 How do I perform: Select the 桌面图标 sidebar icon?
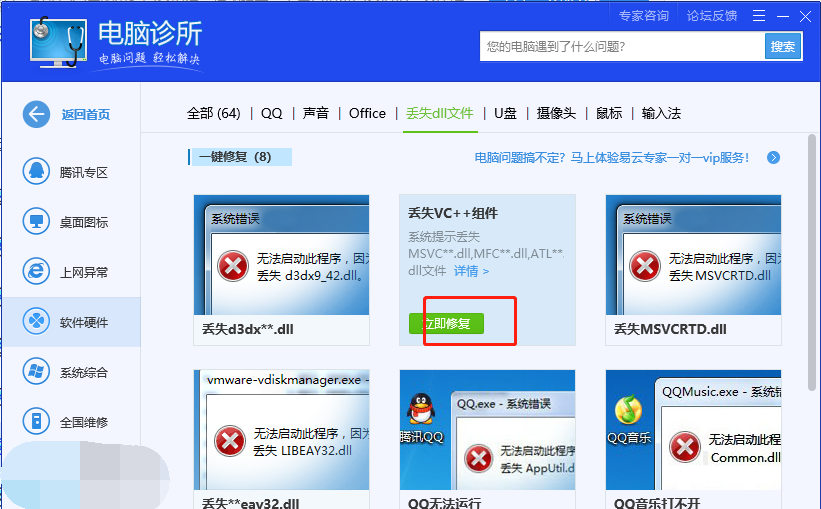tap(37, 222)
